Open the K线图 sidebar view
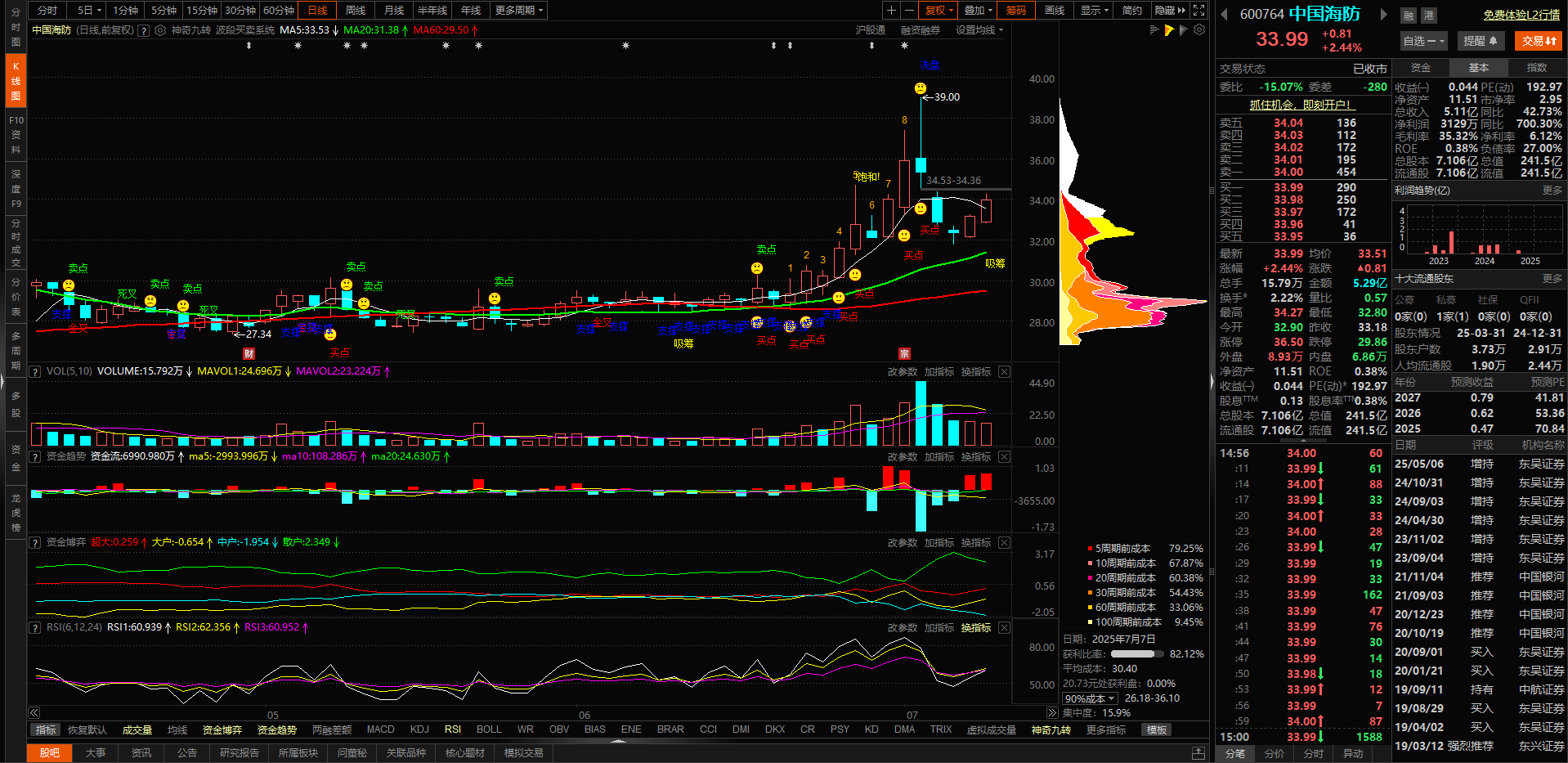 click(16, 81)
